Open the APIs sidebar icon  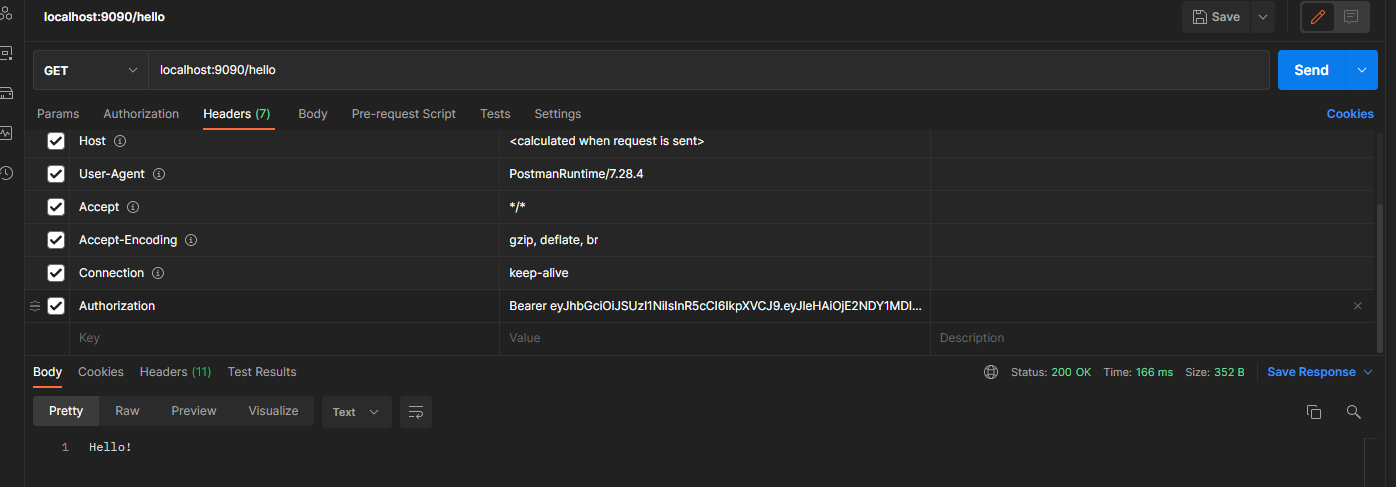tap(6, 13)
